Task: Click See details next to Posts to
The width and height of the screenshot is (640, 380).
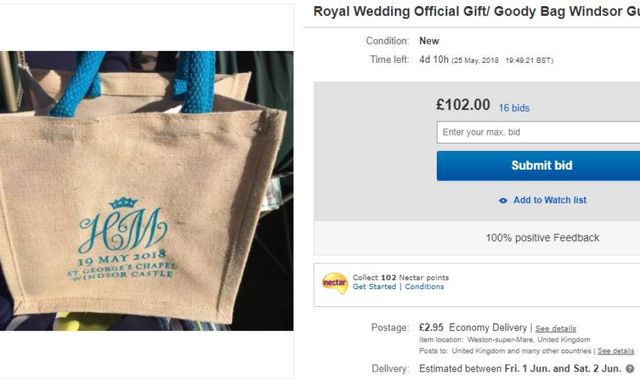Action: coord(616,351)
